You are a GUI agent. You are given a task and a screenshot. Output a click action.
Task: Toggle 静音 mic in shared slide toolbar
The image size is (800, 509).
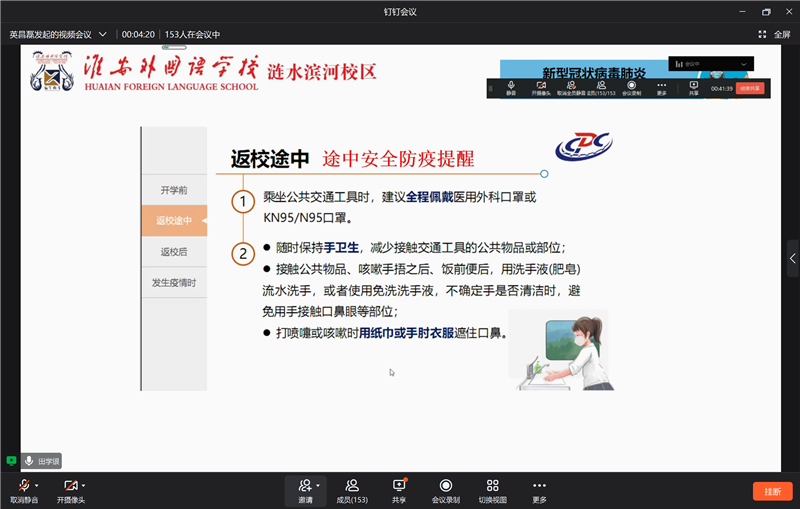tap(511, 87)
